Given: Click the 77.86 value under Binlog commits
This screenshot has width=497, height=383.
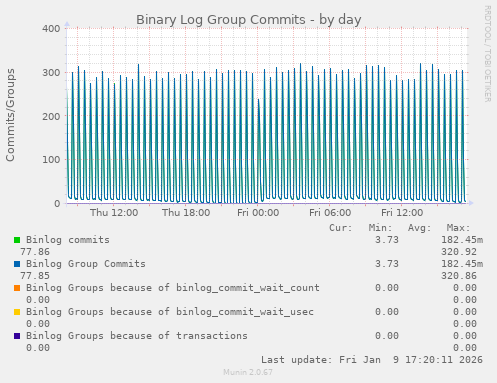Looking at the screenshot, I should tap(35, 252).
